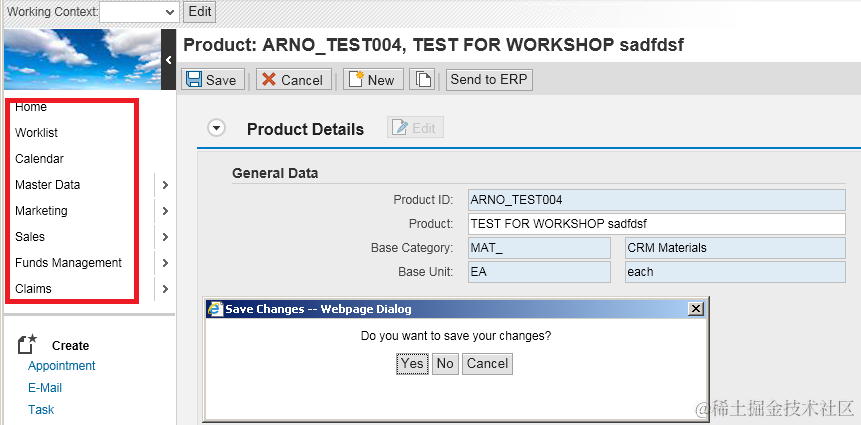Select Marketing in the navigation menu
The width and height of the screenshot is (861, 425).
click(41, 211)
